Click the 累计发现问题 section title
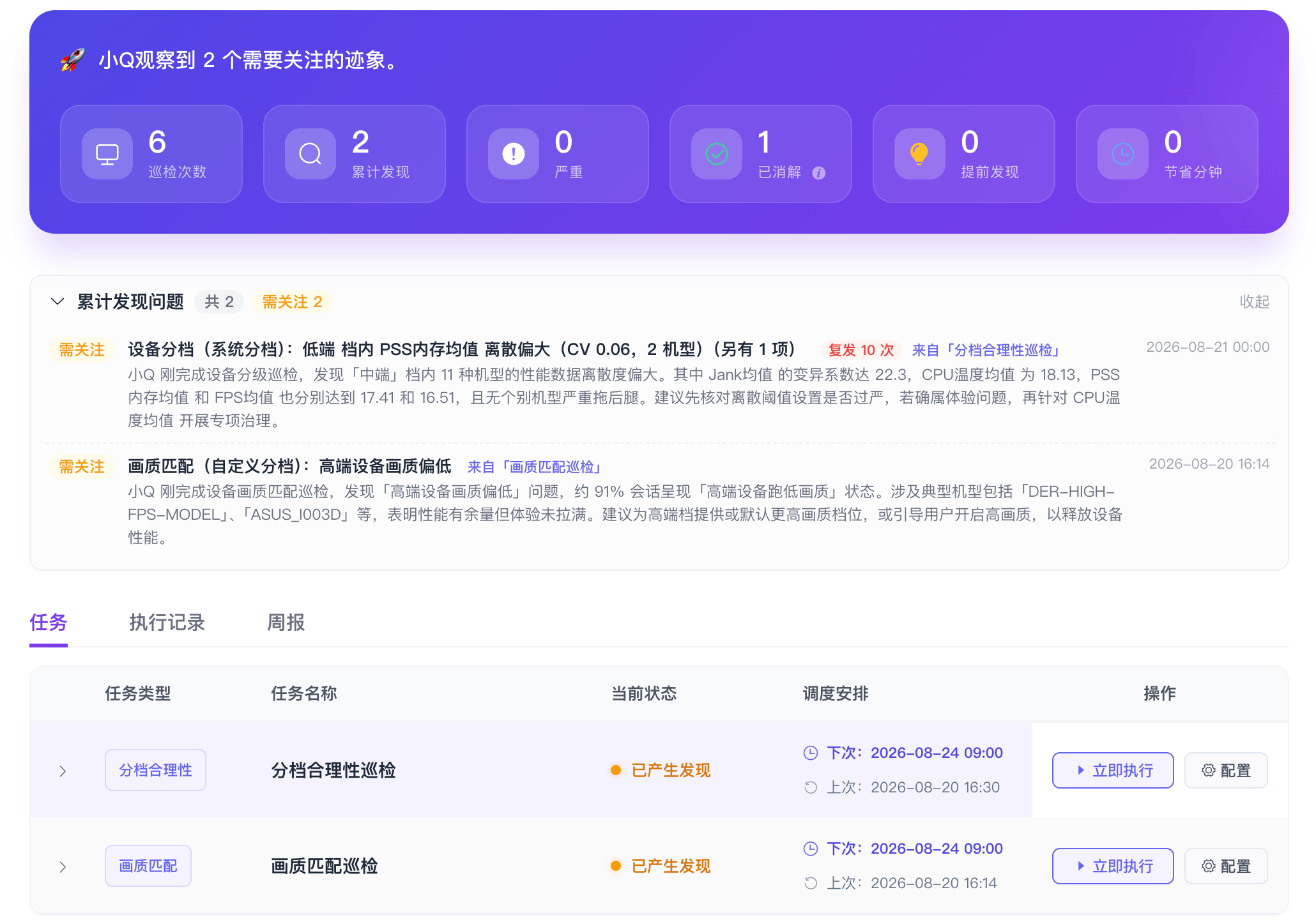 point(130,301)
